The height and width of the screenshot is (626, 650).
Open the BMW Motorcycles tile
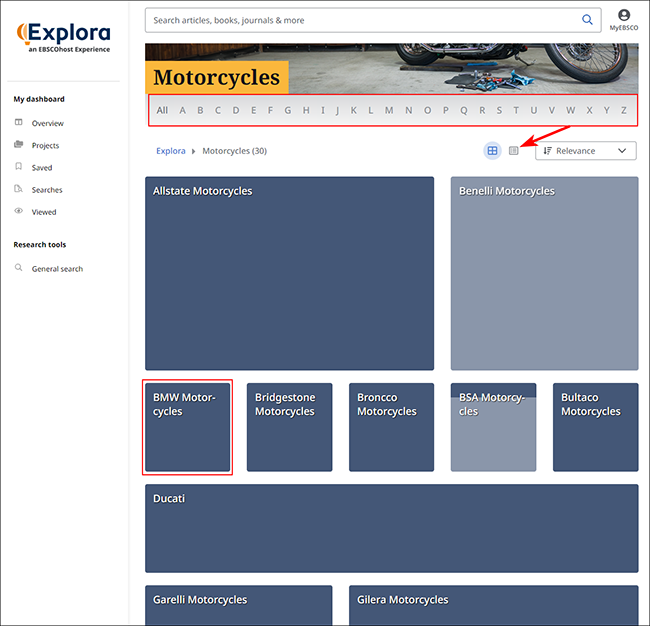click(x=187, y=427)
